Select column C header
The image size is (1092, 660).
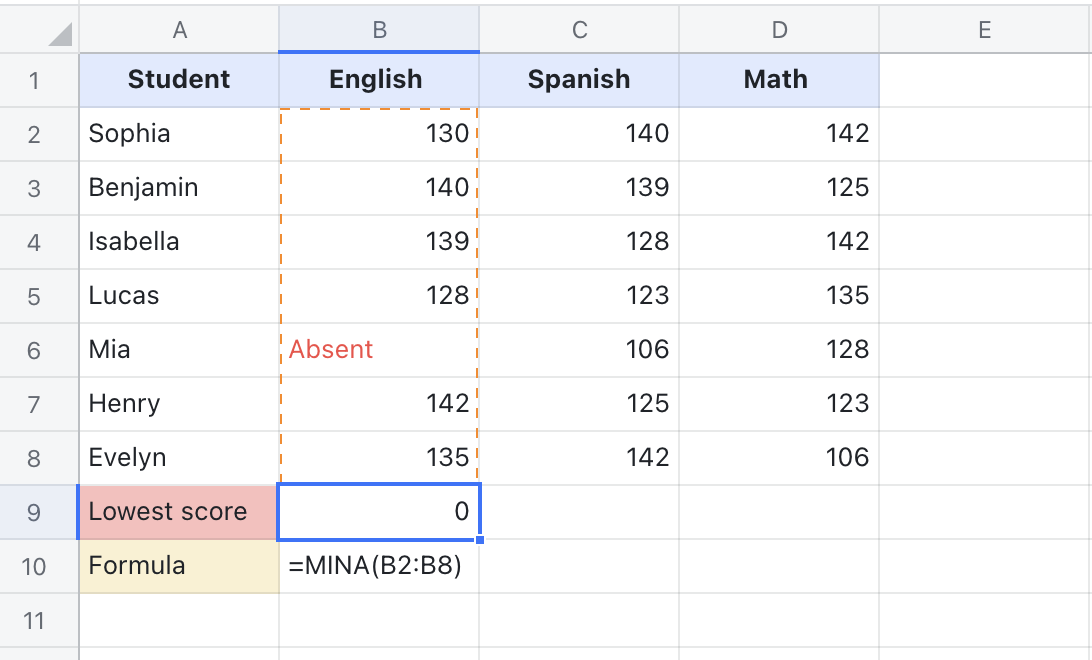click(579, 30)
